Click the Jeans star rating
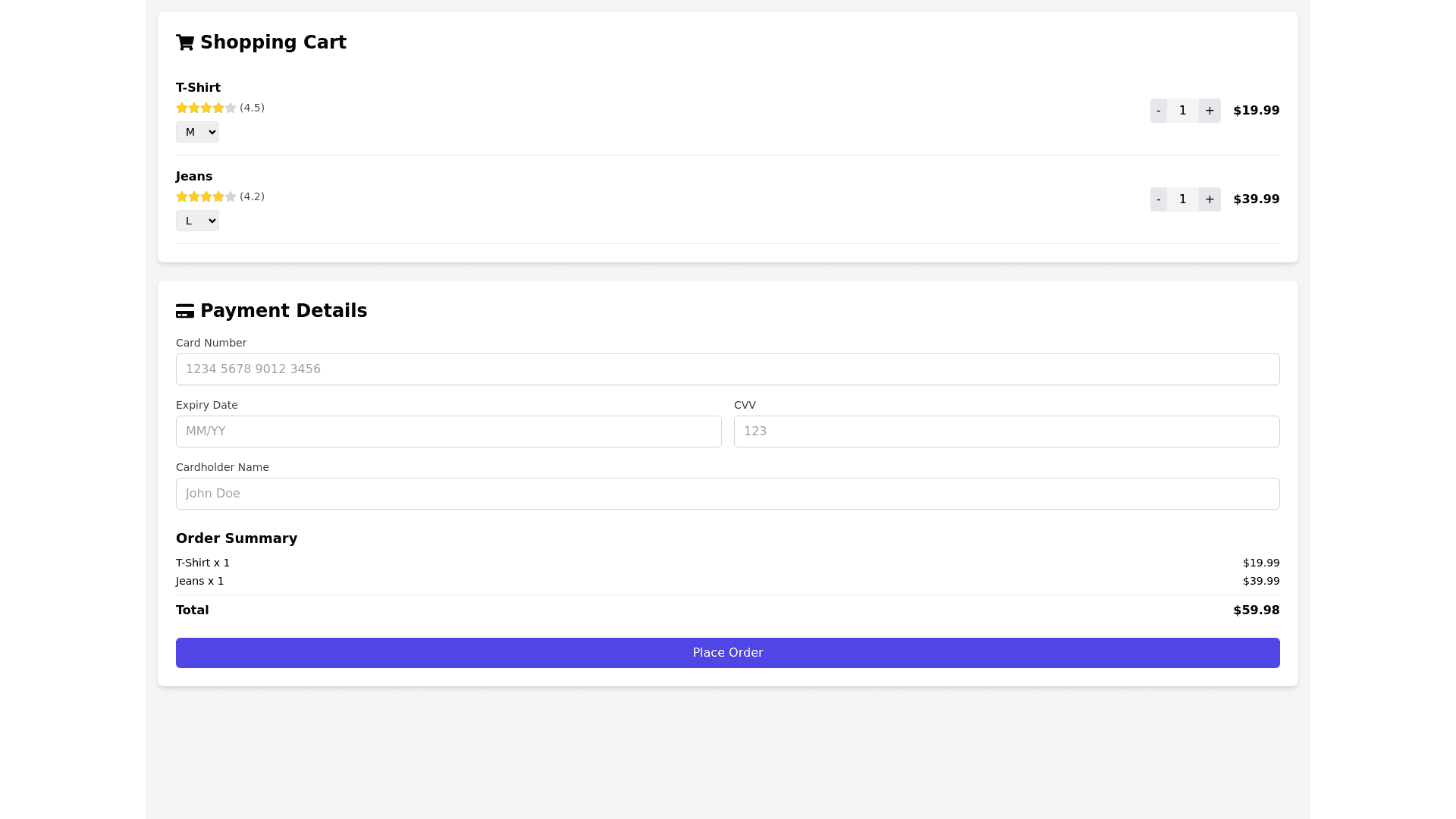Screen dimensions: 1456x819 (206, 196)
